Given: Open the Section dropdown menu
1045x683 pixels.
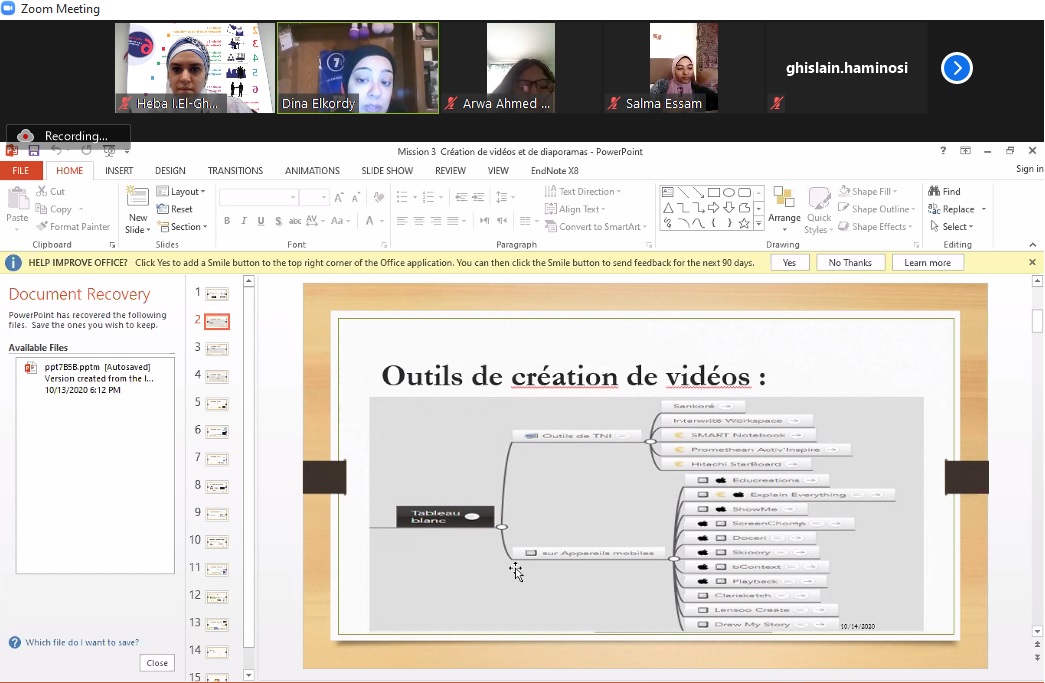Looking at the screenshot, I should 187,227.
